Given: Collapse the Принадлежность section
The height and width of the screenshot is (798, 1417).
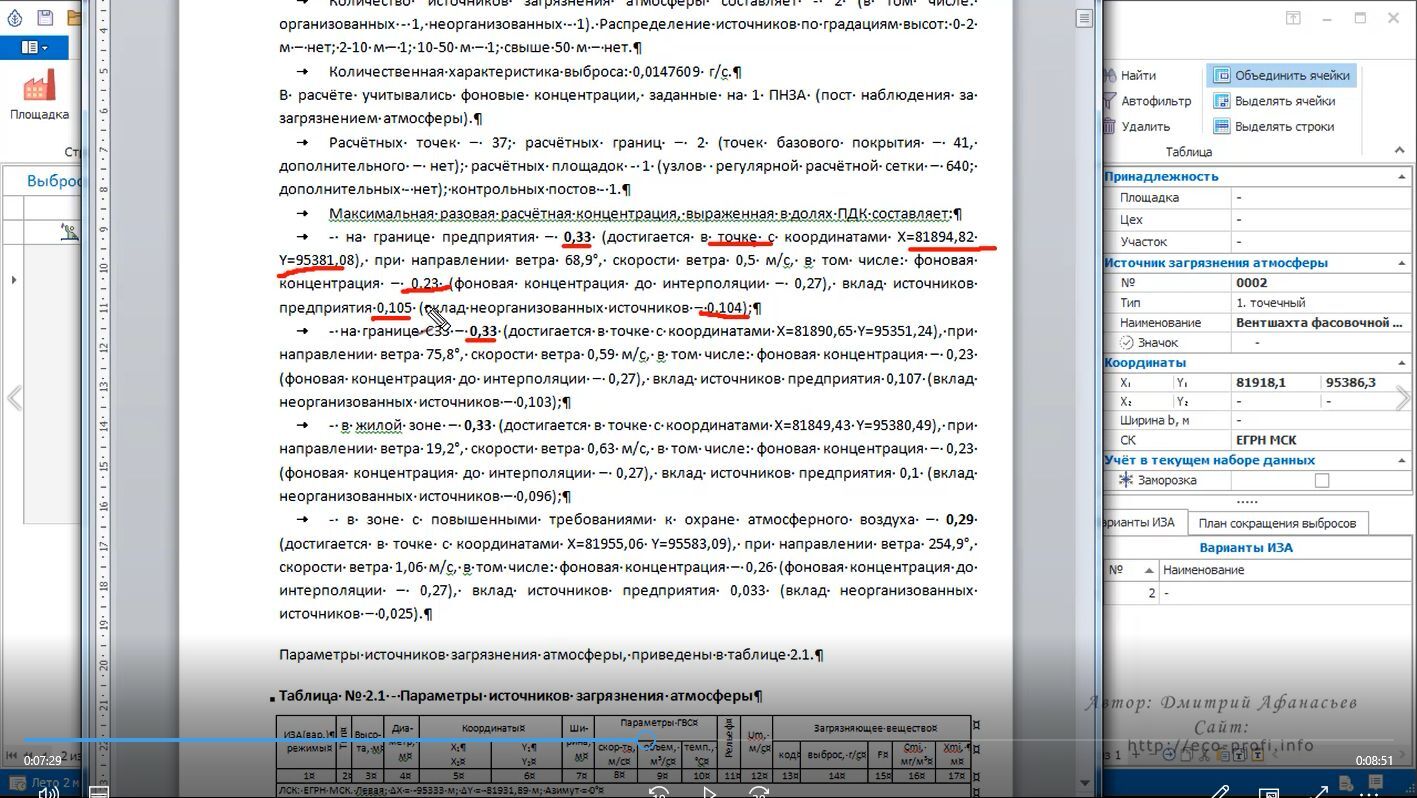Looking at the screenshot, I should (1402, 176).
